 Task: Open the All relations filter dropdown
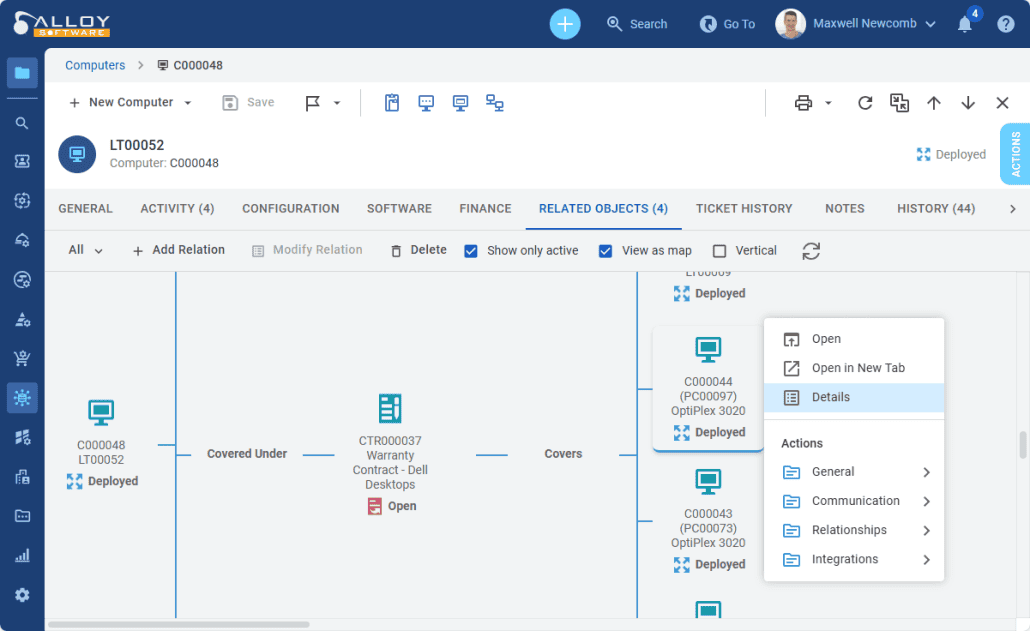click(x=85, y=250)
